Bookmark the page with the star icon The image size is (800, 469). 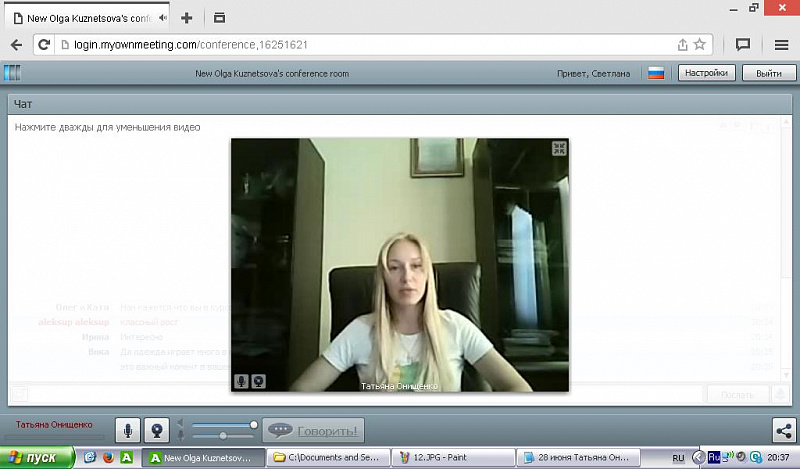tap(700, 44)
